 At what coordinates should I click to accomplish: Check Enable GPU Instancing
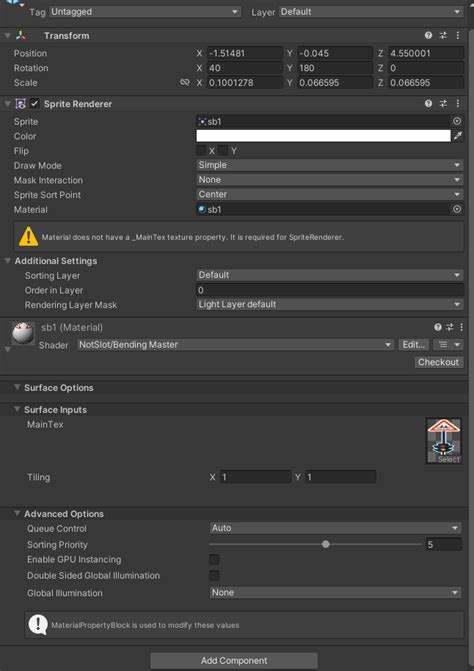coord(214,559)
